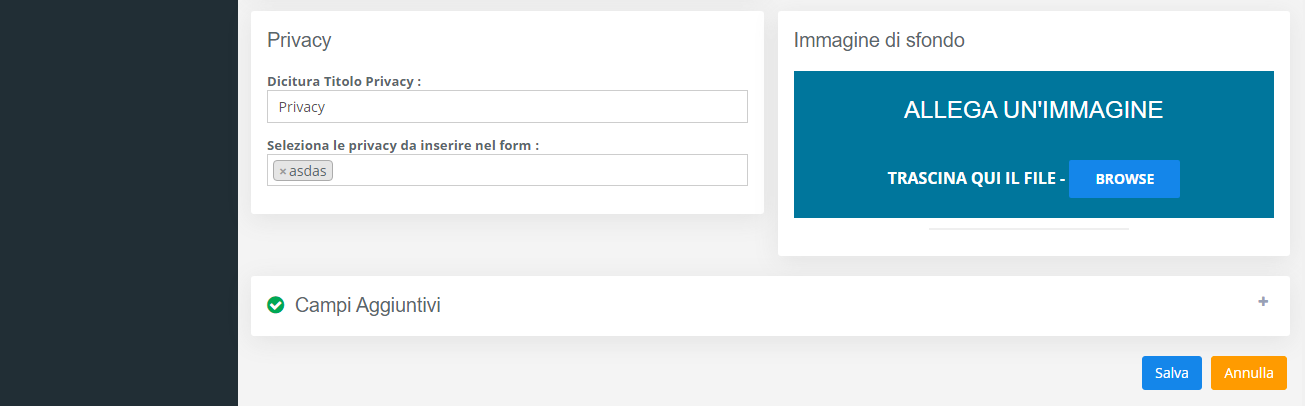Viewport: 1305px width, 406px height.
Task: Remove the asdas privacy tag
Action: pyautogui.click(x=282, y=172)
